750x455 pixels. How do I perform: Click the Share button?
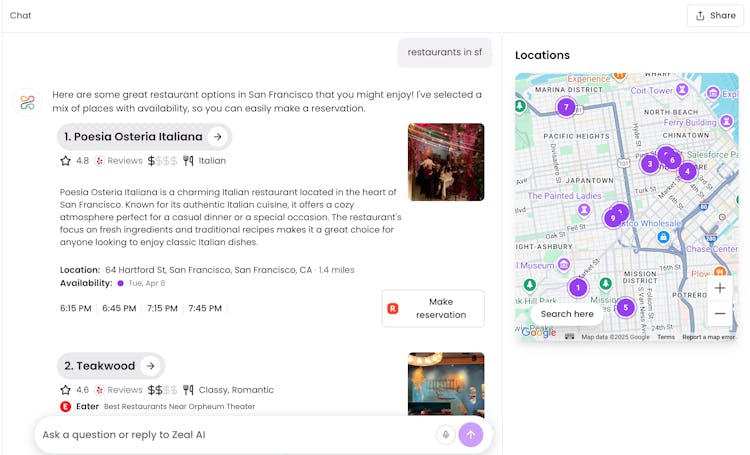713,16
